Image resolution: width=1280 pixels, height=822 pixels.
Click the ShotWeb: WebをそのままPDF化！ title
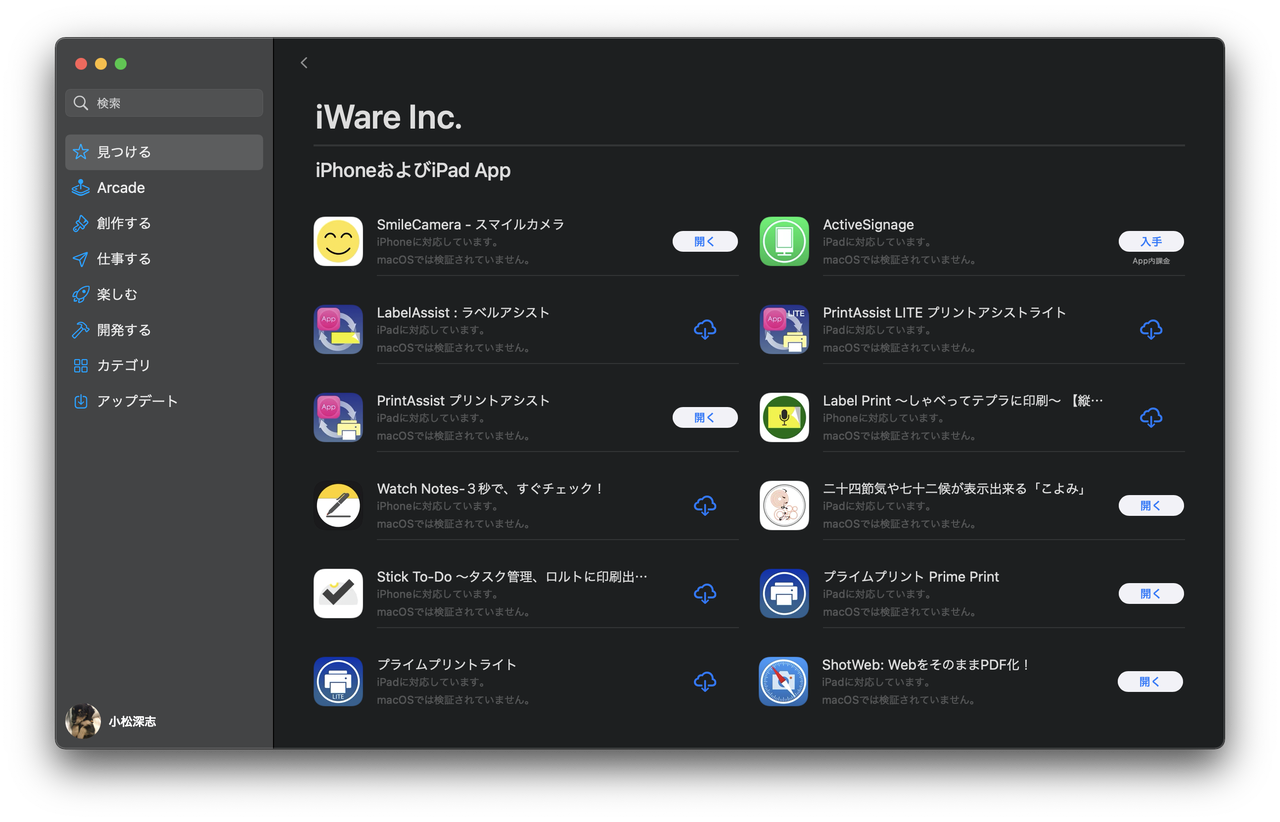(x=926, y=664)
